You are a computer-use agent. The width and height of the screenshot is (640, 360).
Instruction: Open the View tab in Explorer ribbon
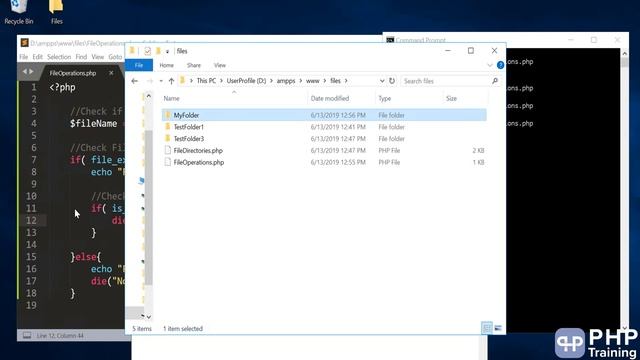coord(220,65)
